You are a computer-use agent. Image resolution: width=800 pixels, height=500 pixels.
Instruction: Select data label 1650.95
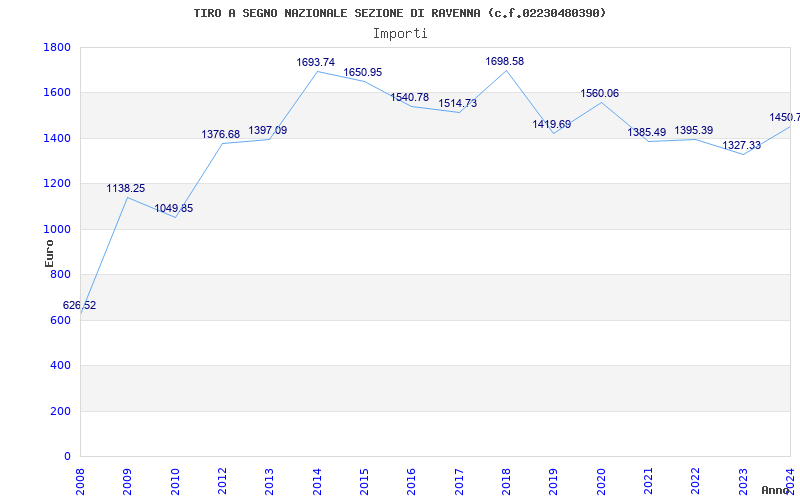click(x=363, y=72)
